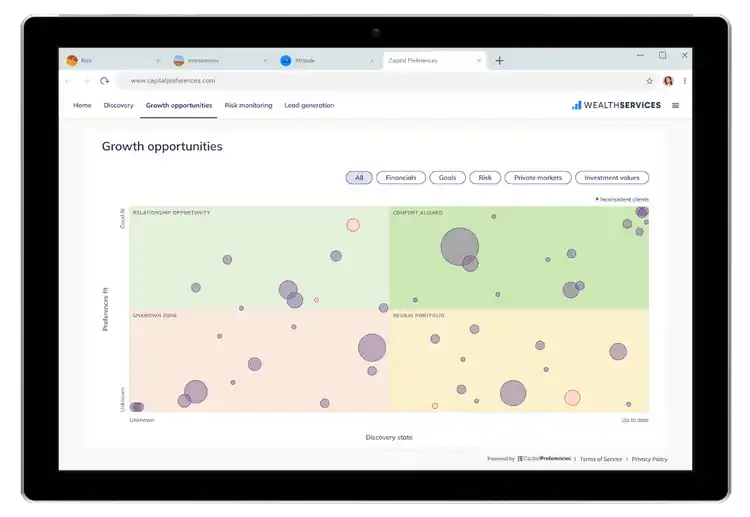Viewport: 750px width, 517px height.
Task: Select the Investment values filter
Action: pos(612,178)
